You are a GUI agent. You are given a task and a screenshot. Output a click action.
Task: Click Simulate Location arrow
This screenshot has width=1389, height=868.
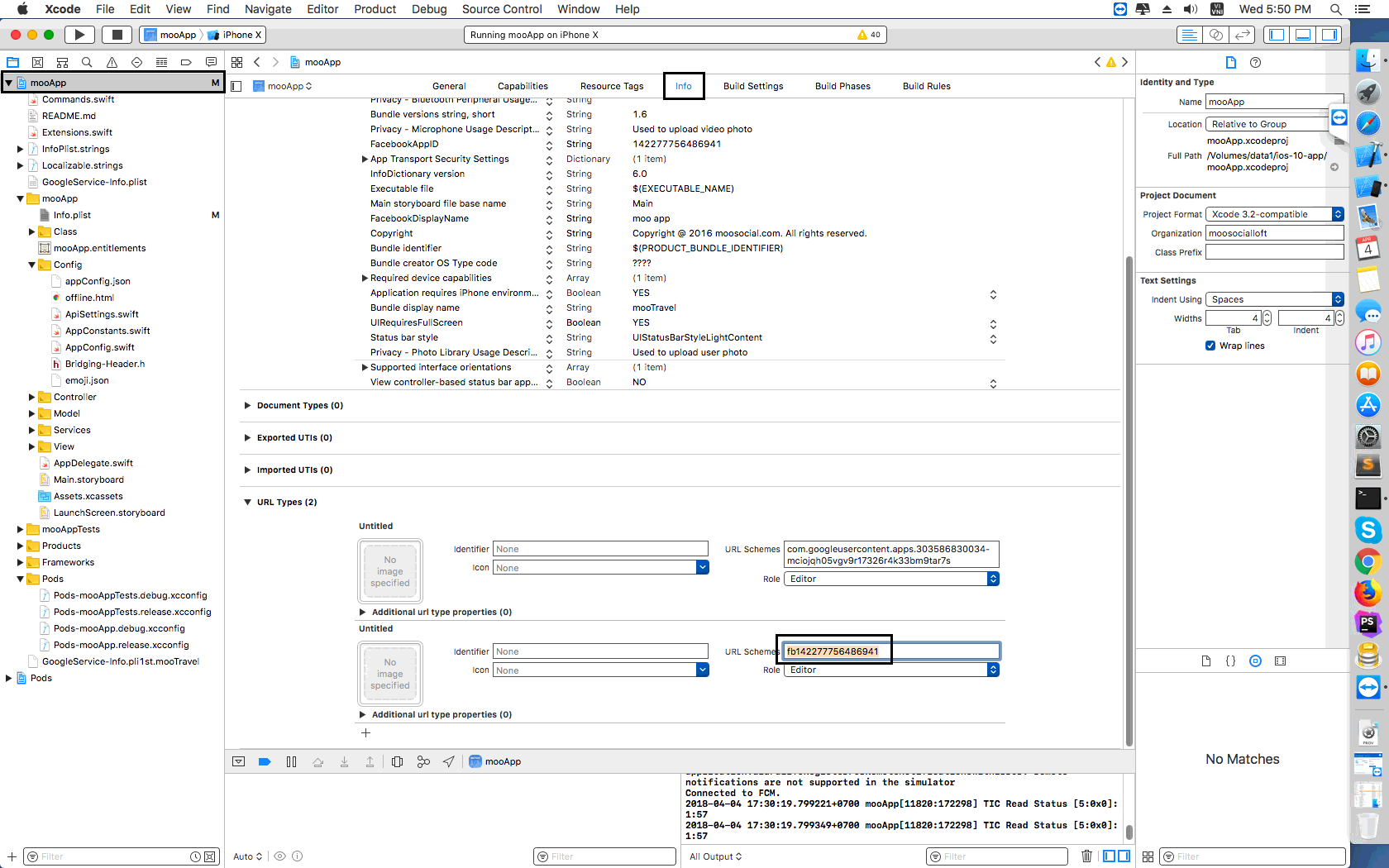click(x=448, y=761)
